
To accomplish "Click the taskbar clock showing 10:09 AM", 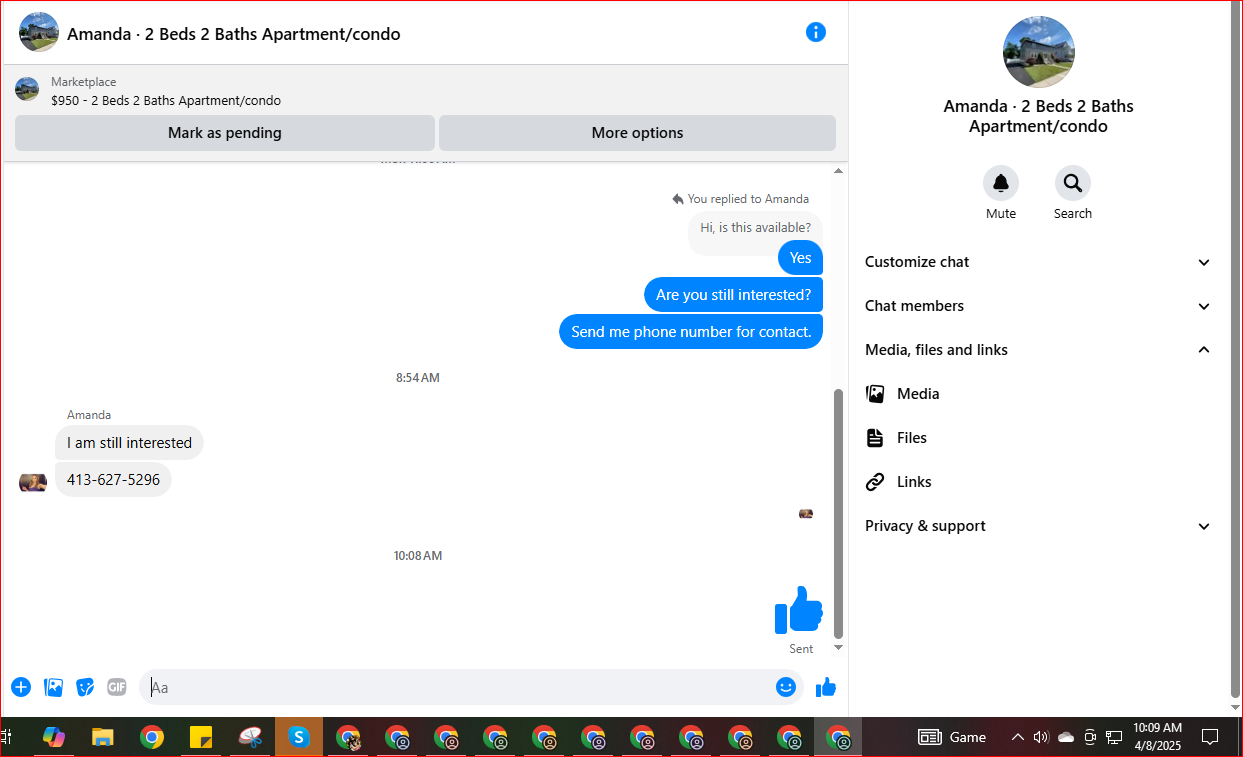I will (x=1157, y=737).
